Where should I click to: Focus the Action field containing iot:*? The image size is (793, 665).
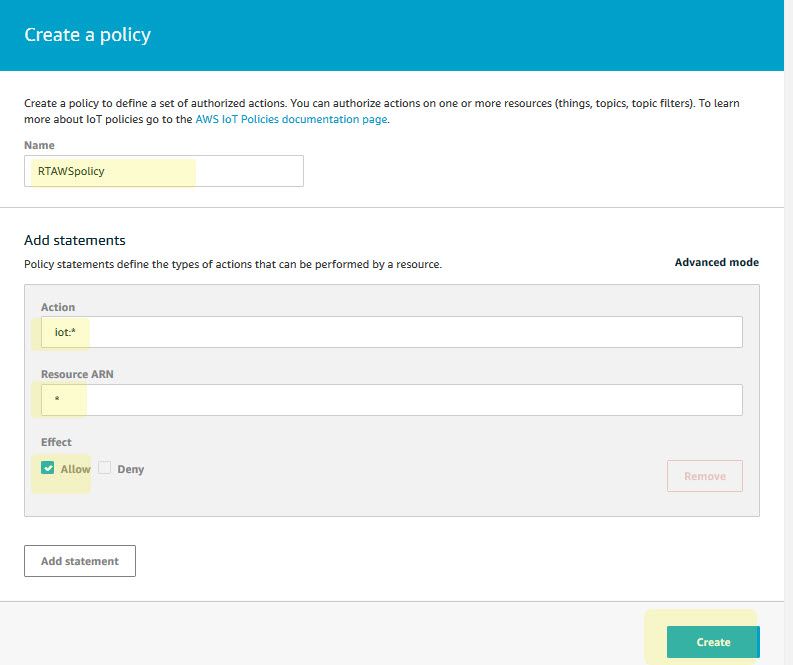pos(391,332)
